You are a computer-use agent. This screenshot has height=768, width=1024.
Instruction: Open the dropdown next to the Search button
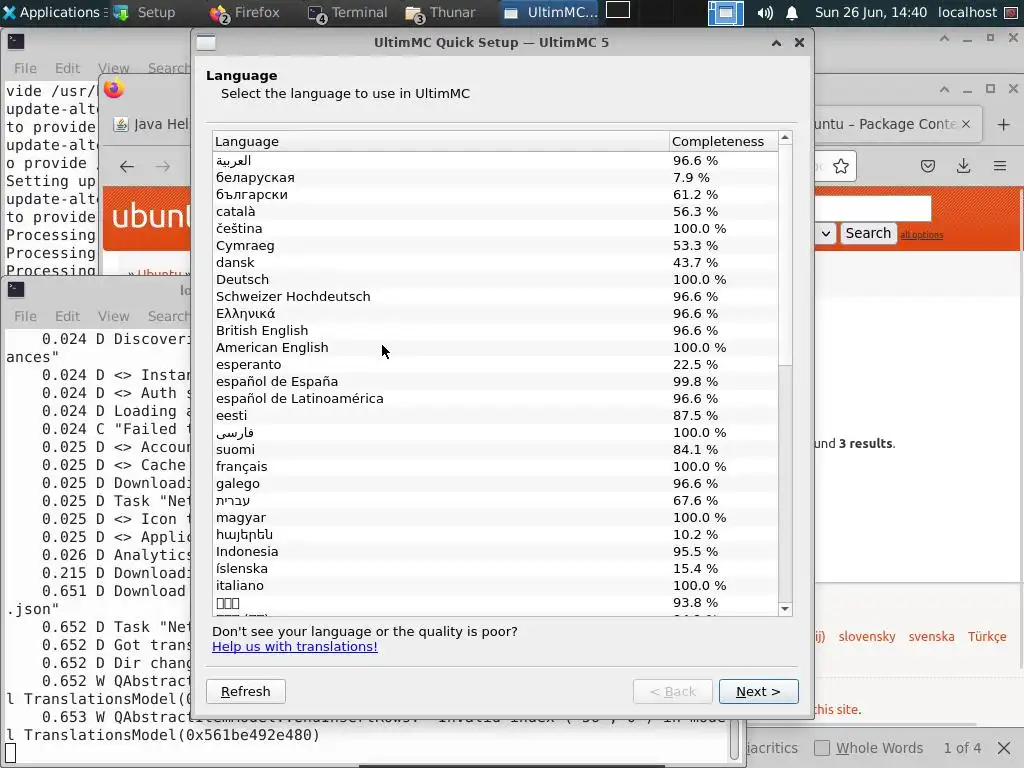826,233
